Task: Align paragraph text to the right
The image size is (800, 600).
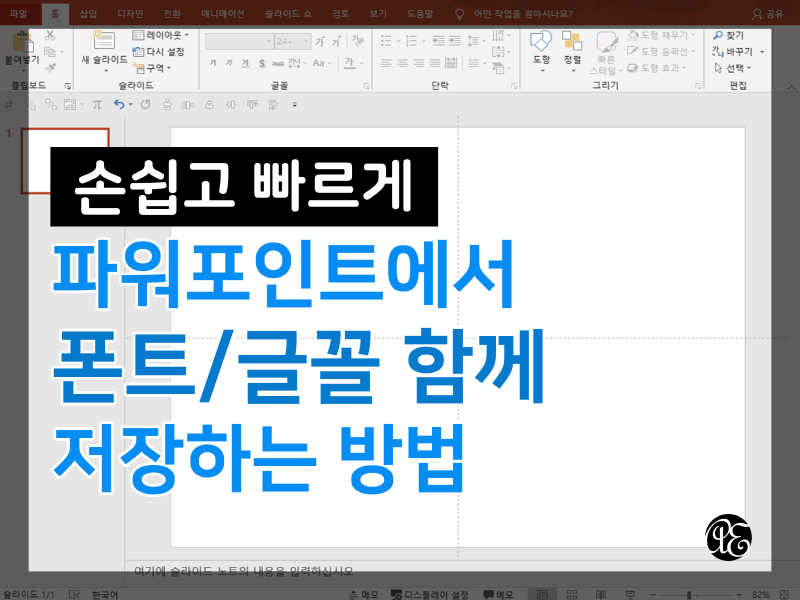Action: 419,63
